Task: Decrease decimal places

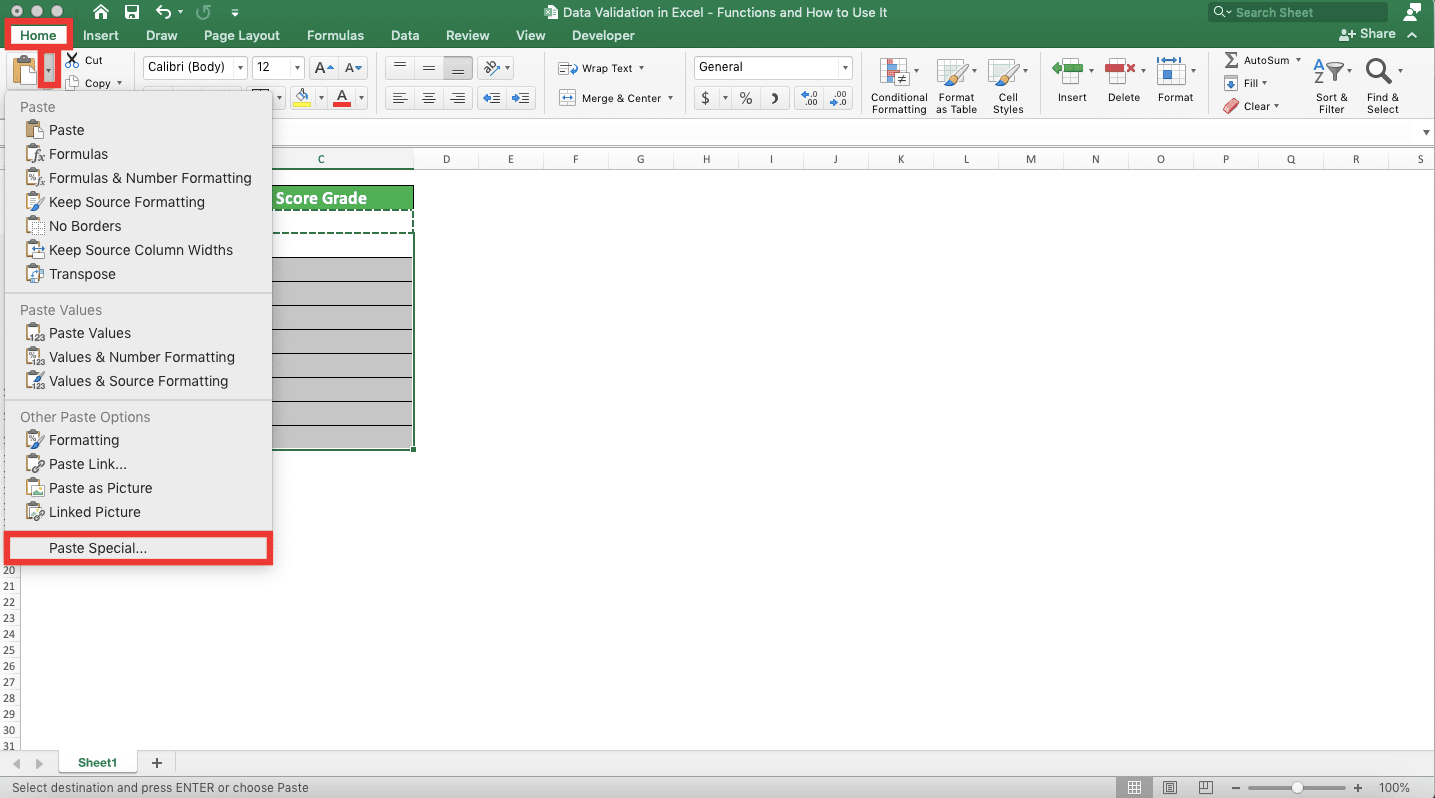Action: 839,98
